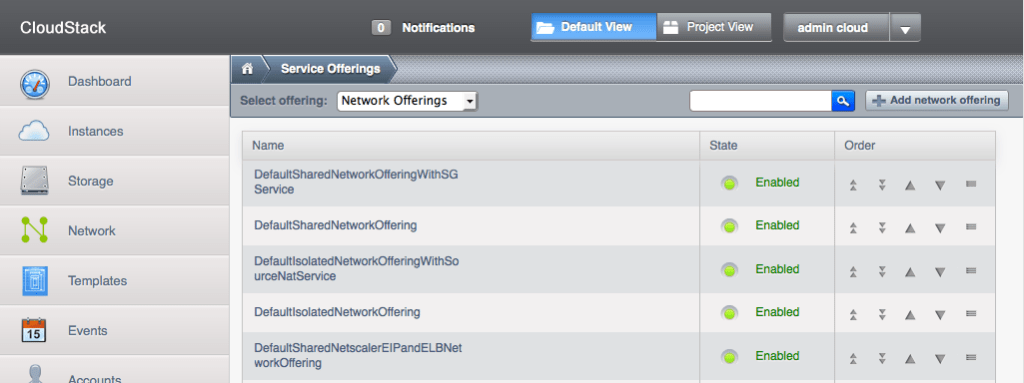
Task: Open Instances section in sidebar
Action: 114,131
